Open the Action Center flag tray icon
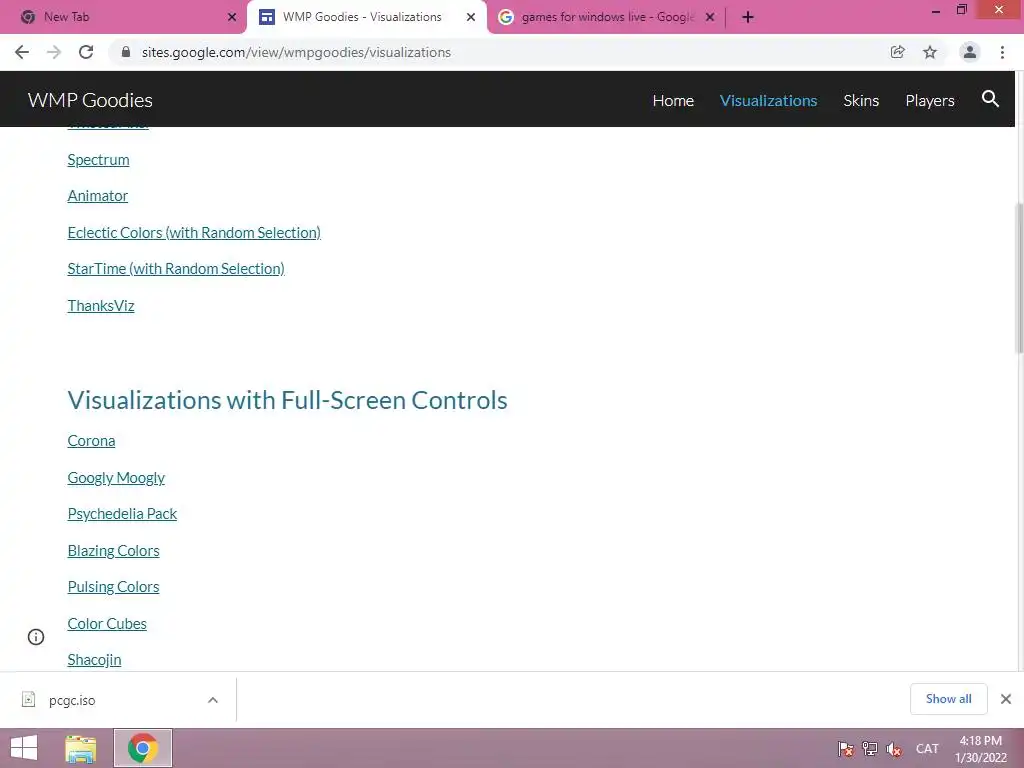Viewport: 1024px width, 768px height. [x=846, y=749]
